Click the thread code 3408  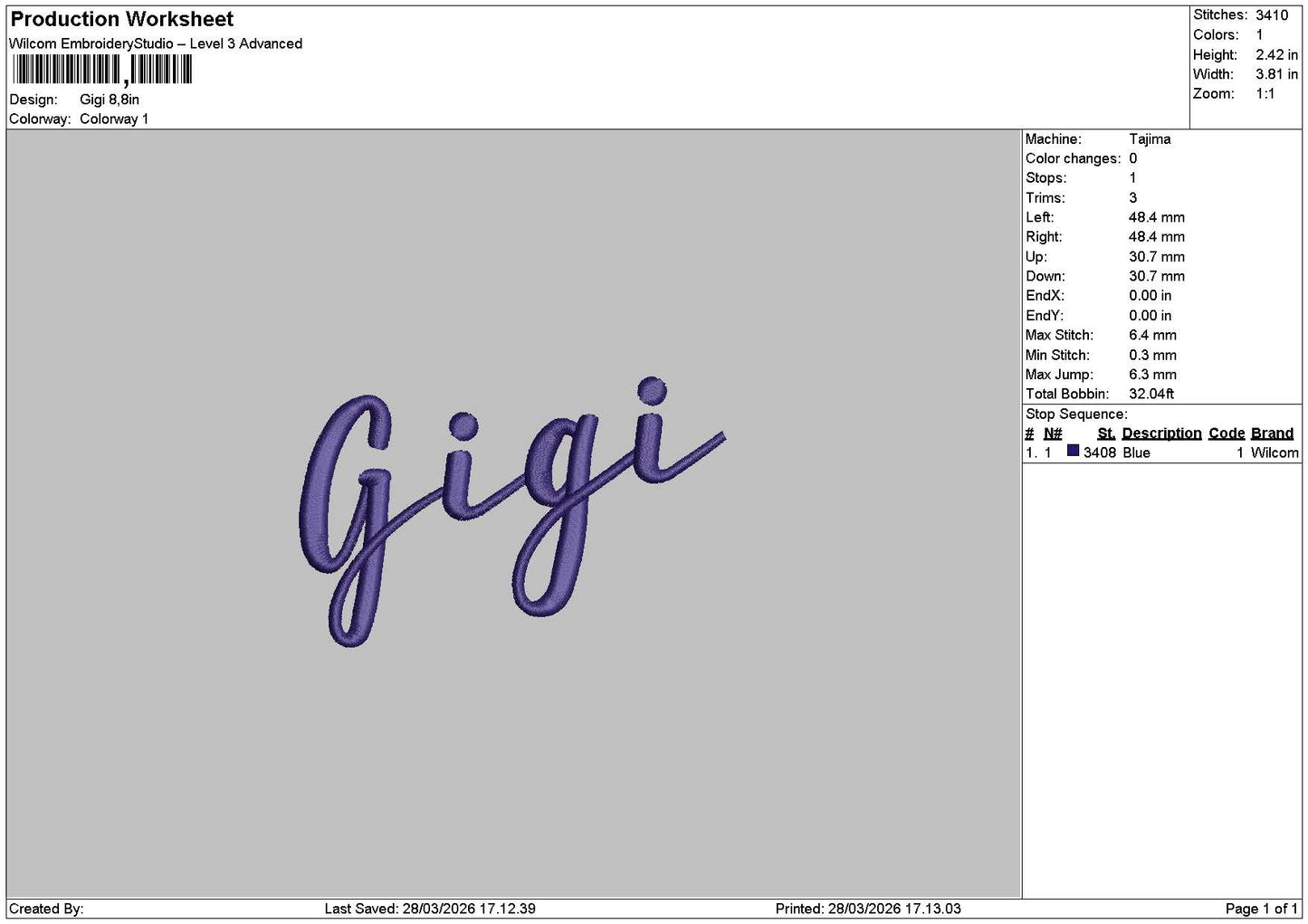pyautogui.click(x=1100, y=452)
